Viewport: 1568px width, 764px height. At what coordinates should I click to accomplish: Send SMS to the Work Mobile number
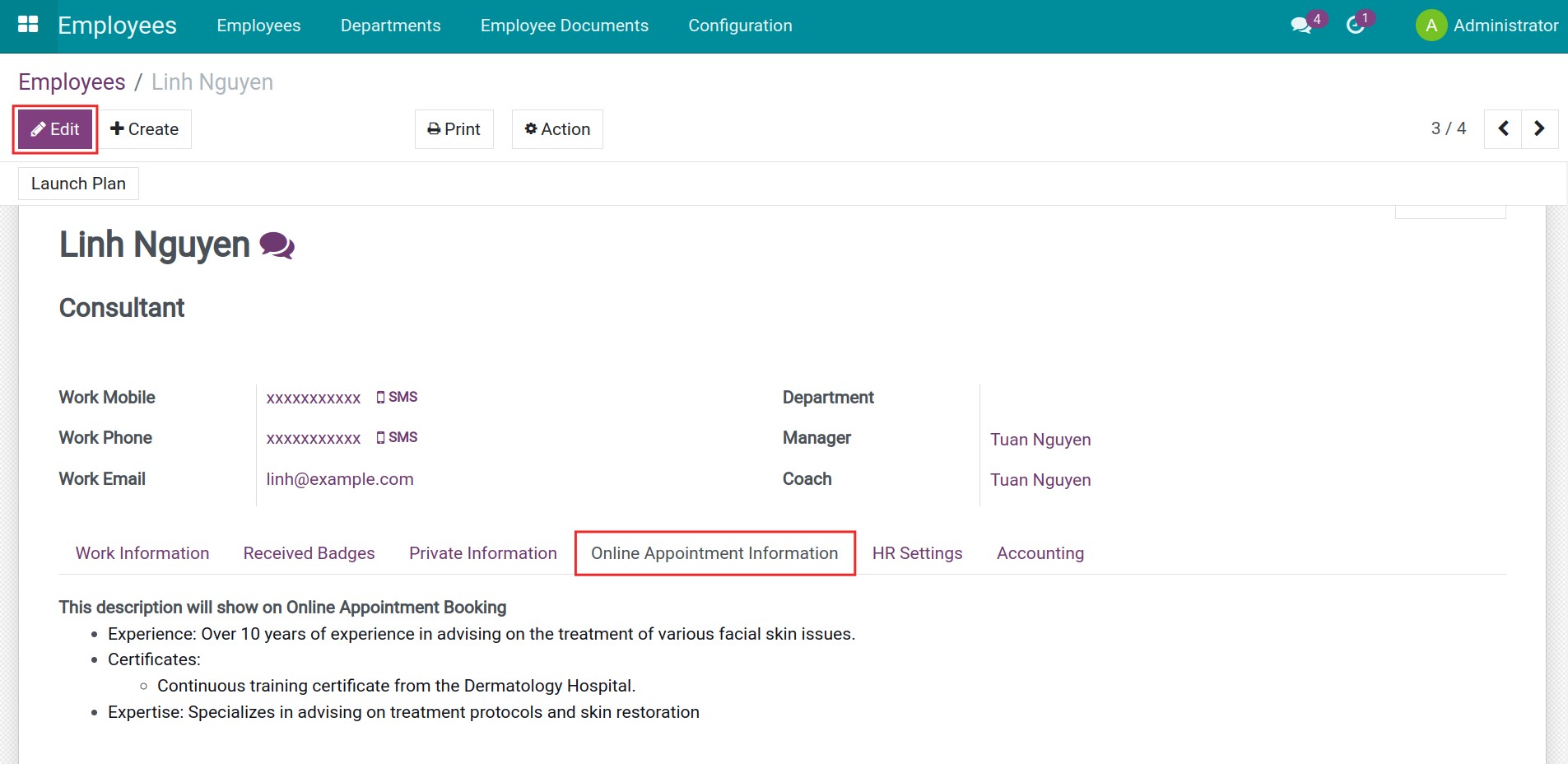pyautogui.click(x=398, y=397)
